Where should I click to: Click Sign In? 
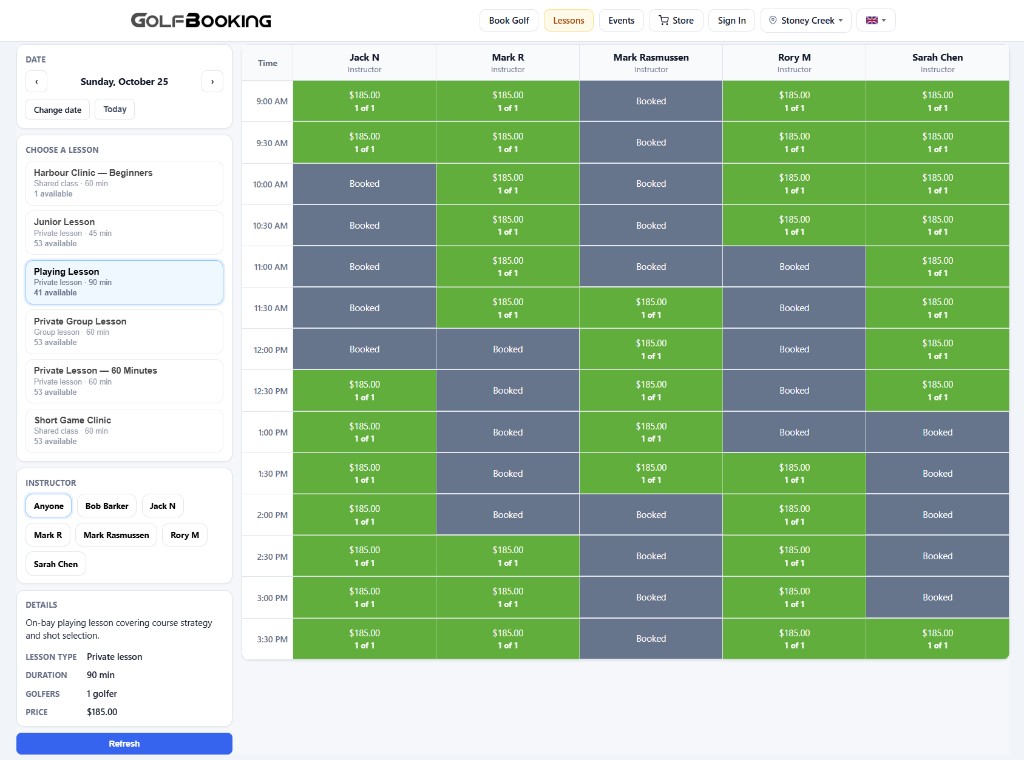[731, 20]
